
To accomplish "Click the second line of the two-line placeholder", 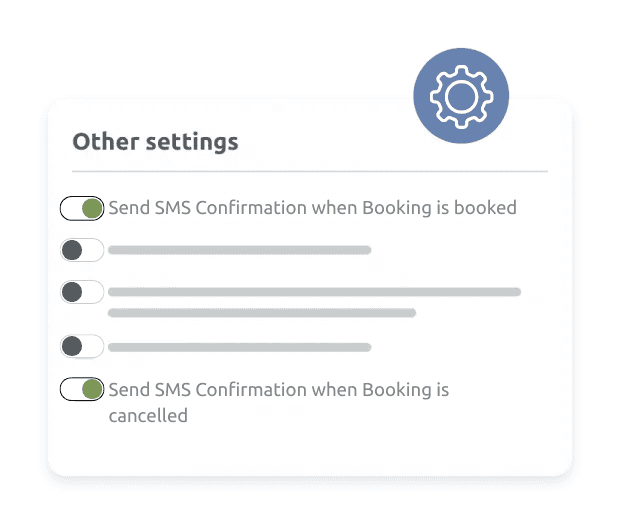I will click(x=261, y=313).
